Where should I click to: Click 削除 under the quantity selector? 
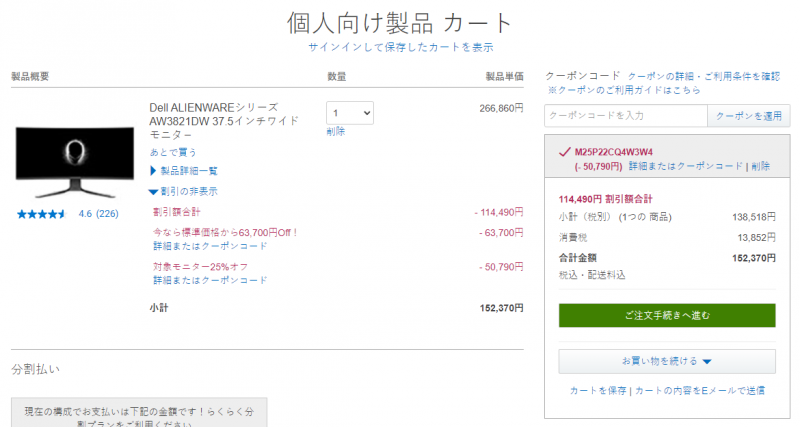click(x=336, y=132)
